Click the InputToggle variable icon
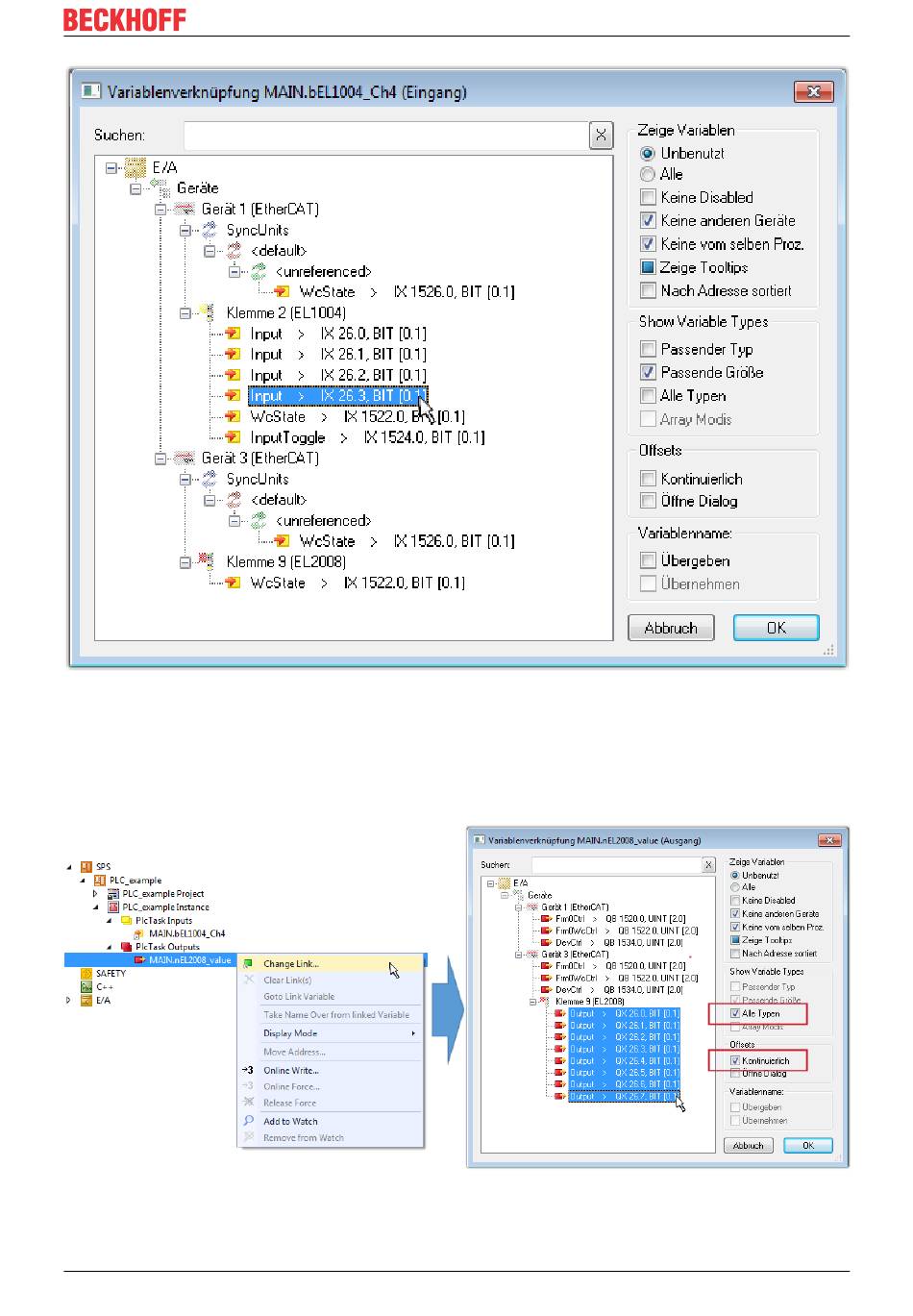The width and height of the screenshot is (913, 1316). click(x=233, y=437)
